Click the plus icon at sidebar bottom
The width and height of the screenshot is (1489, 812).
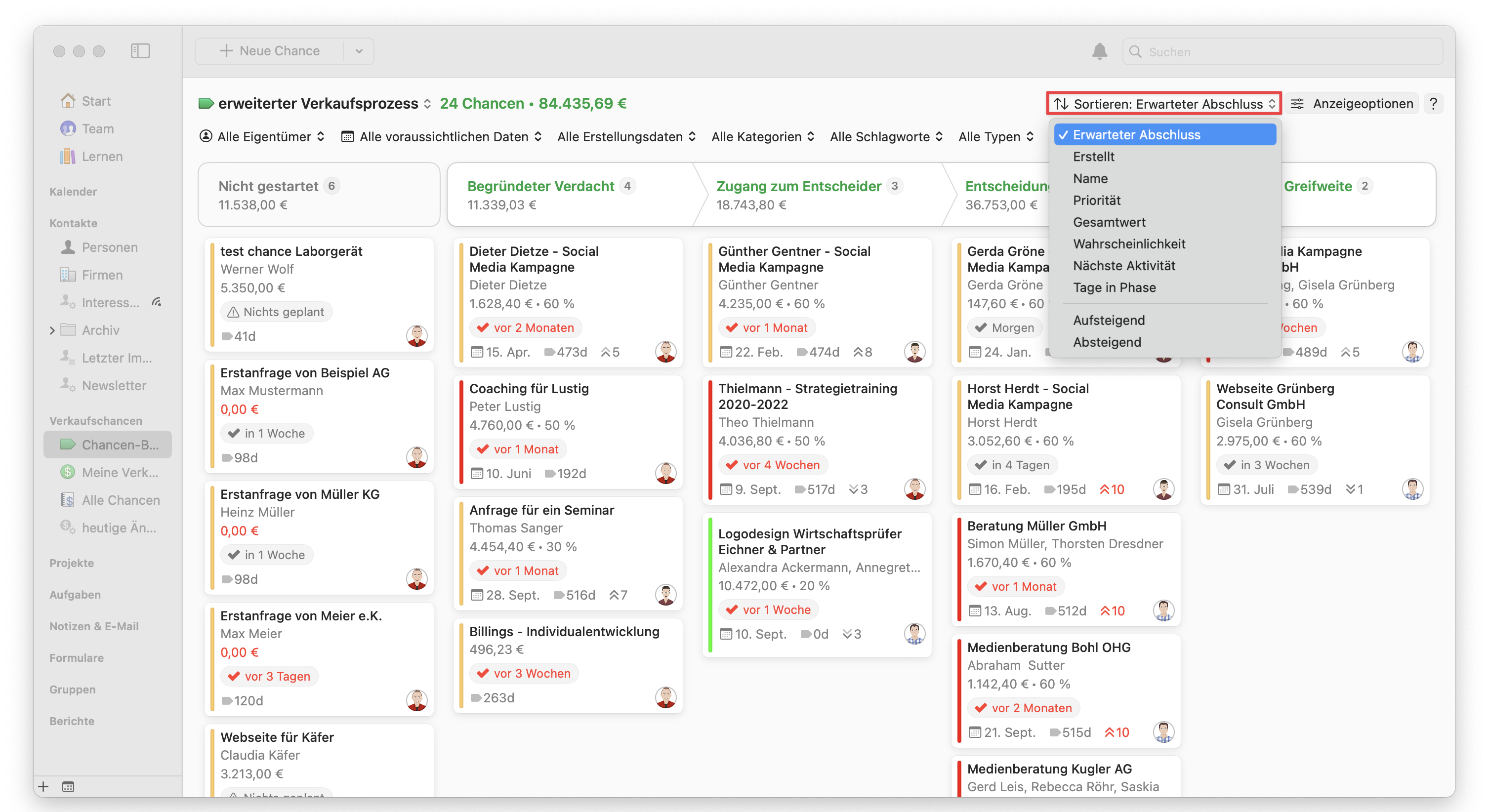[43, 786]
